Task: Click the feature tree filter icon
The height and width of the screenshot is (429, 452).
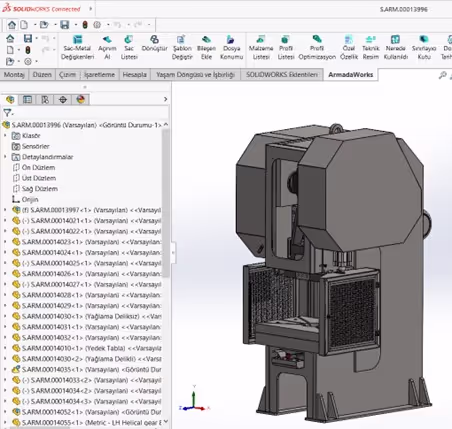Action: coord(7,113)
